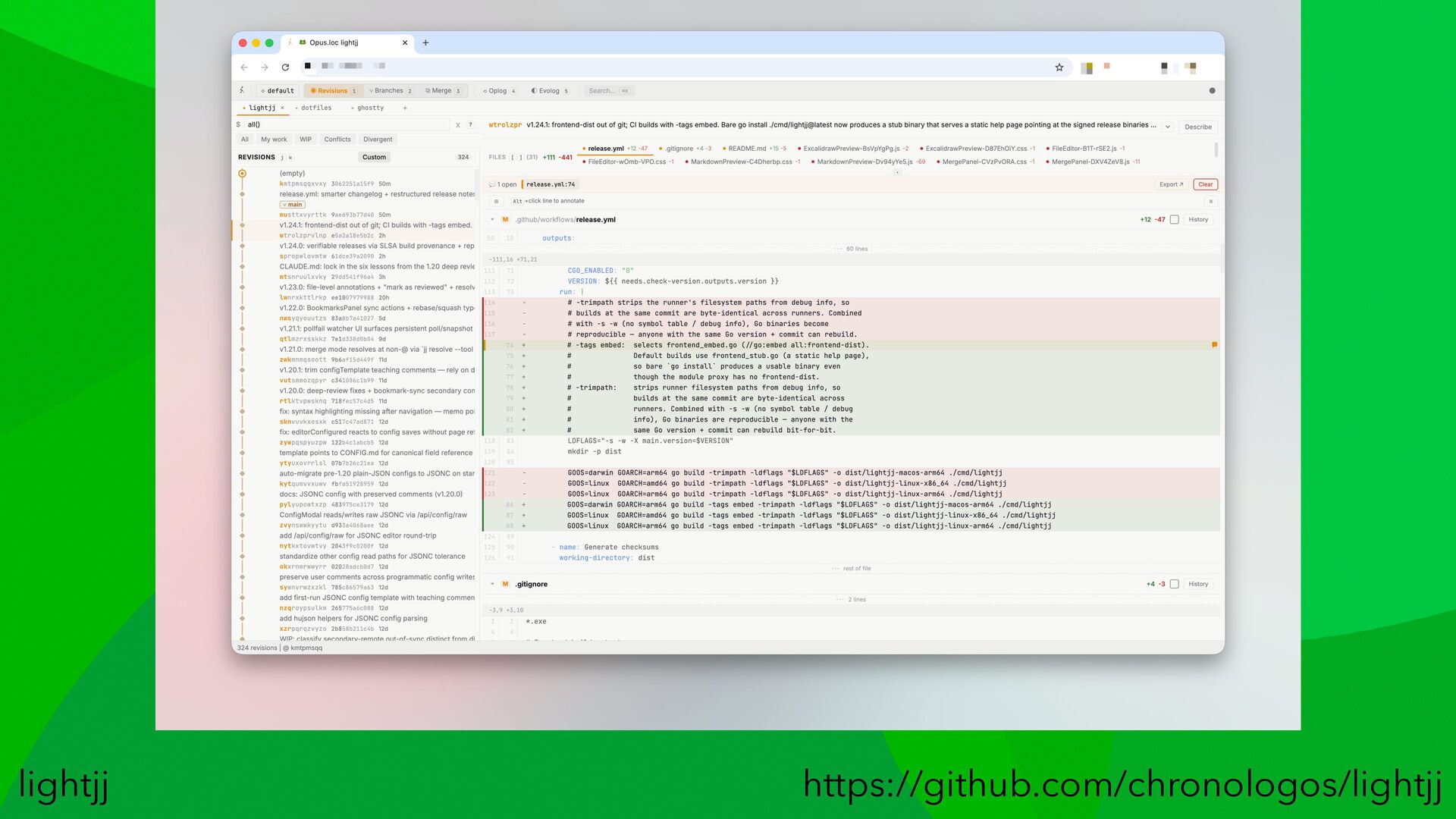Clear the revset filter with X icon
Image resolution: width=1456 pixels, height=819 pixels.
457,124
